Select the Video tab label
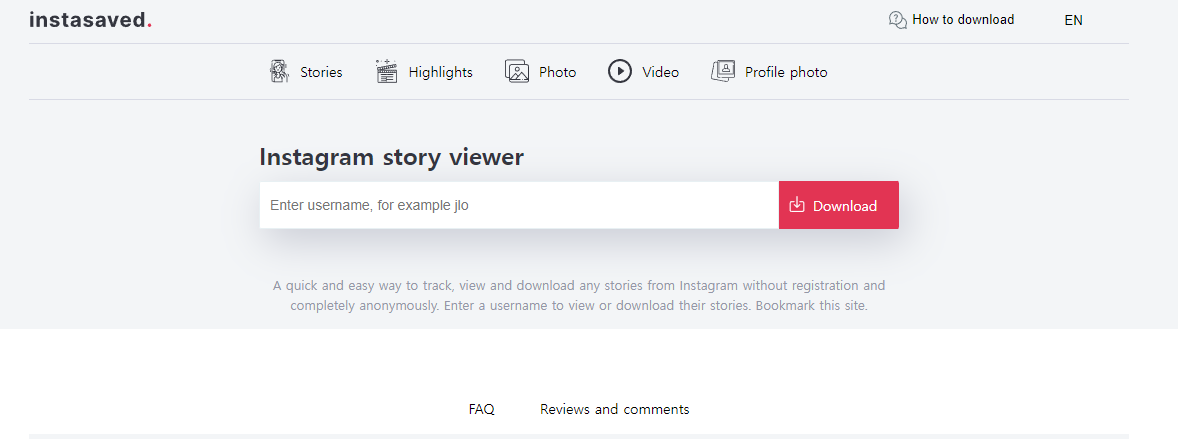Viewport: 1178px width, 439px height. coord(660,72)
